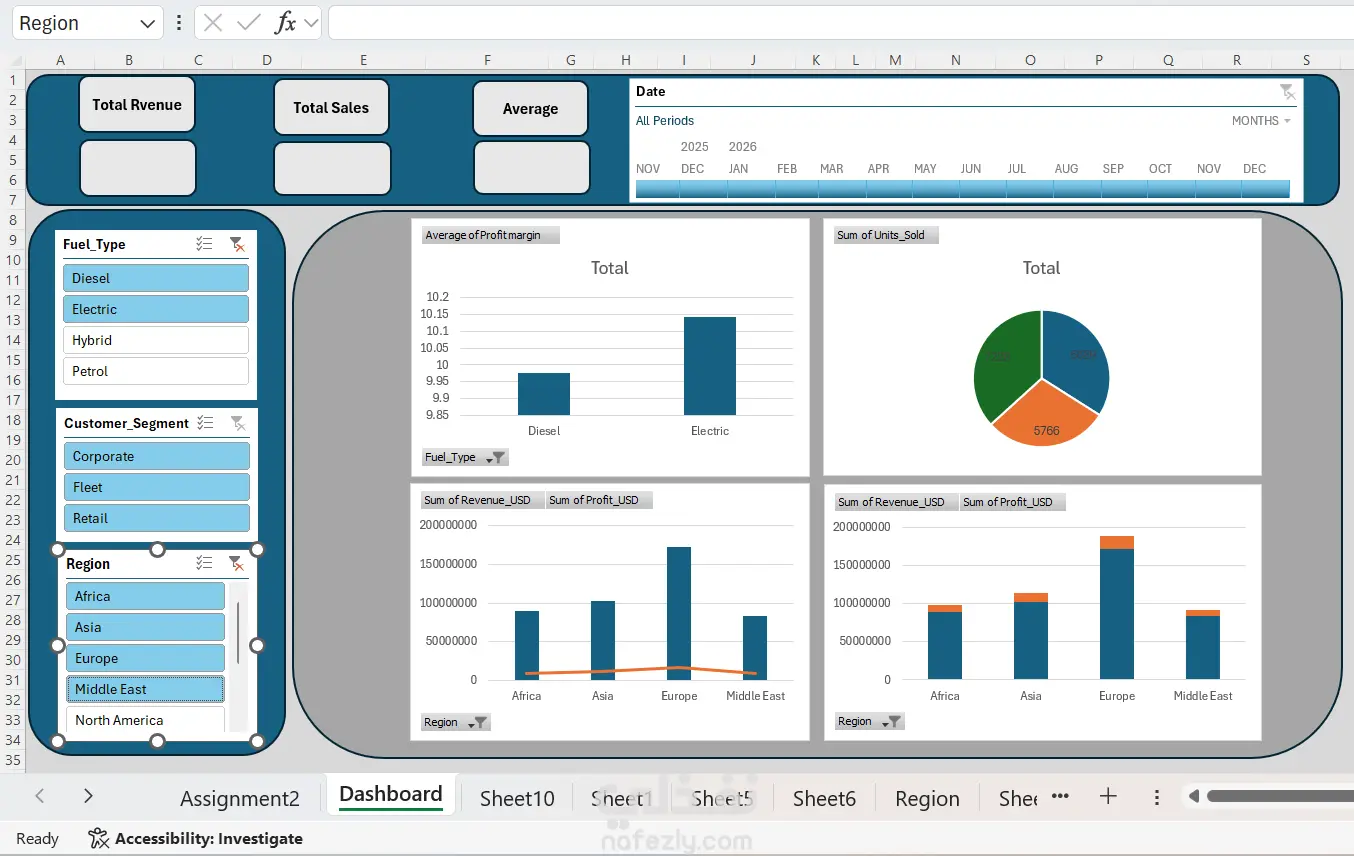Enable multi-select on the Region slicer
This screenshot has height=856, width=1354.
pos(204,563)
